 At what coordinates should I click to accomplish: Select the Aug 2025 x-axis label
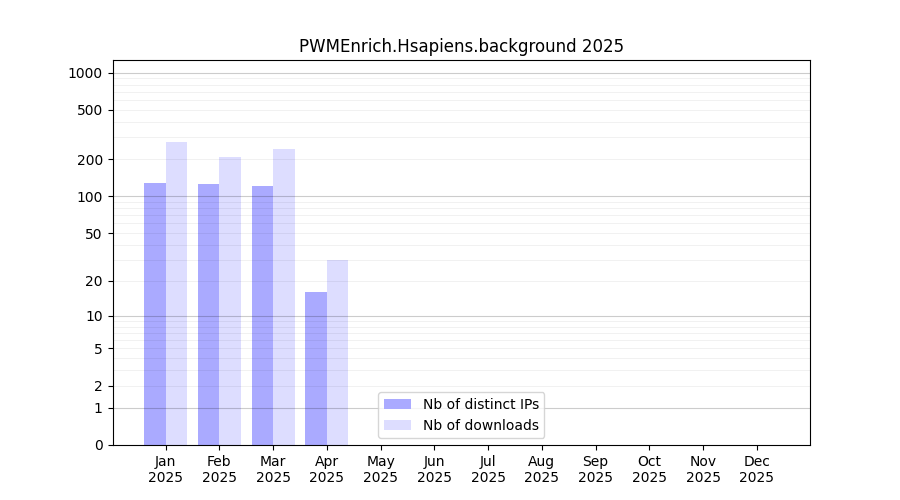(x=541, y=469)
